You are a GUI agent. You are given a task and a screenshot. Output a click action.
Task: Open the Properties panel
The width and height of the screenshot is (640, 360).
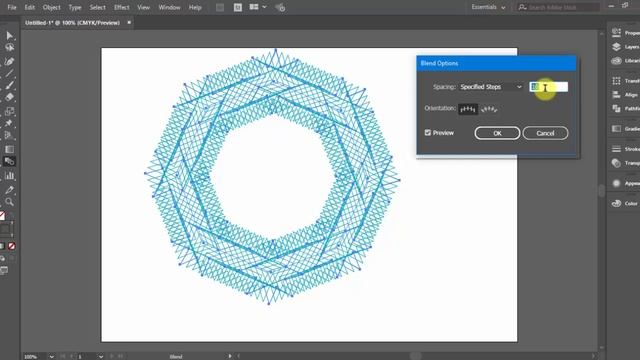point(625,33)
